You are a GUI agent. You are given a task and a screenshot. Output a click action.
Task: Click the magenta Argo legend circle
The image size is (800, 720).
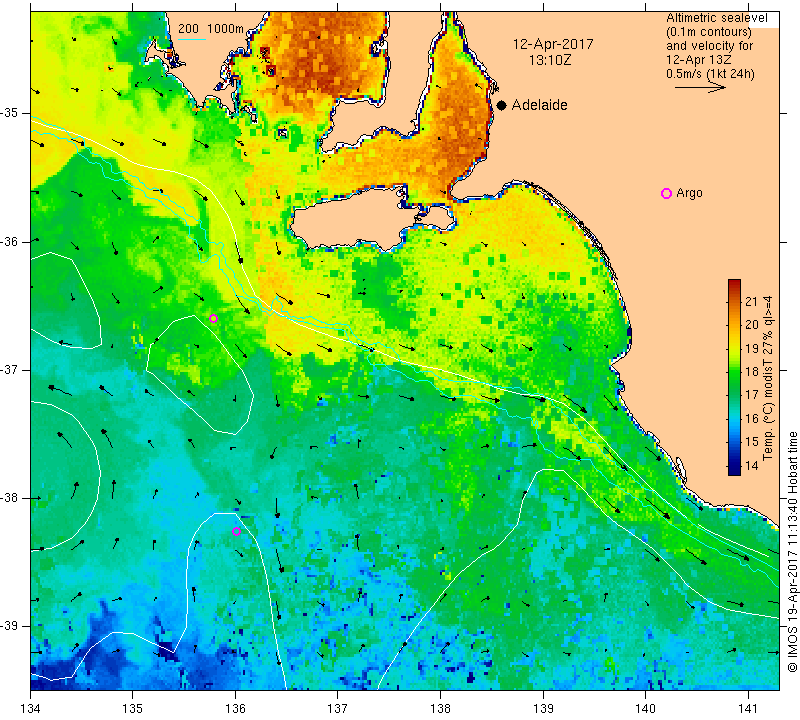click(666, 193)
